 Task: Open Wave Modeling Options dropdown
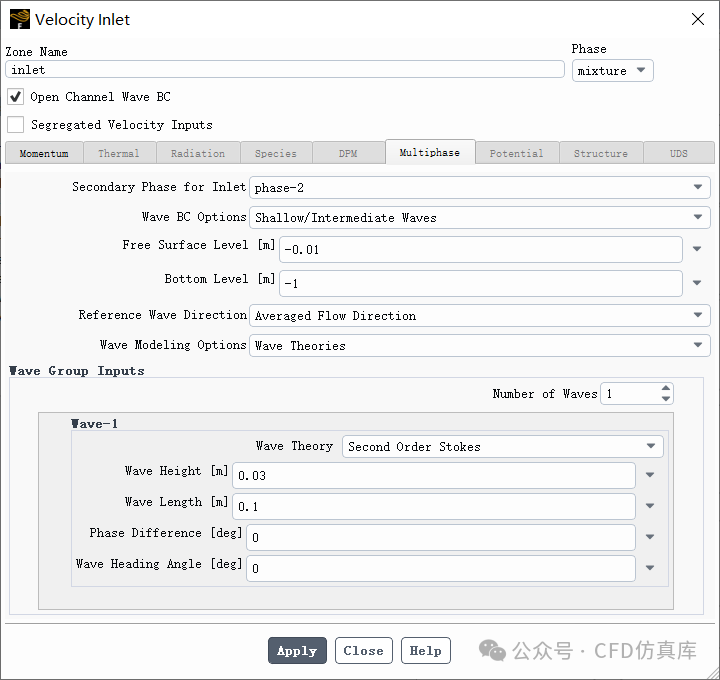point(479,345)
